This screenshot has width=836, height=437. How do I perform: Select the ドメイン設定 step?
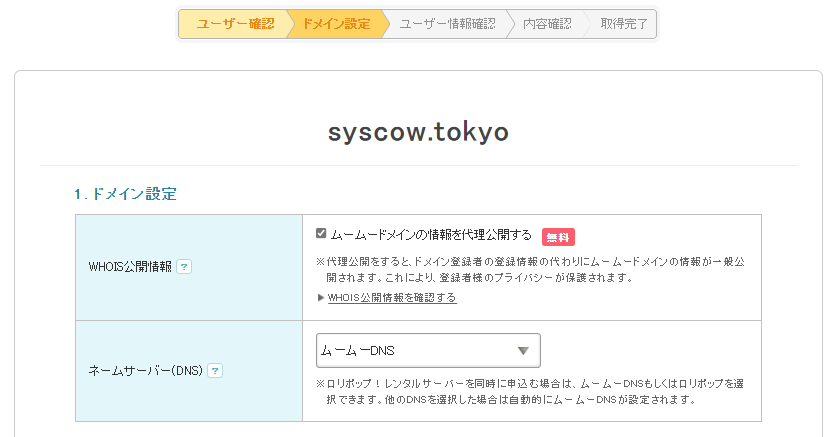[336, 24]
